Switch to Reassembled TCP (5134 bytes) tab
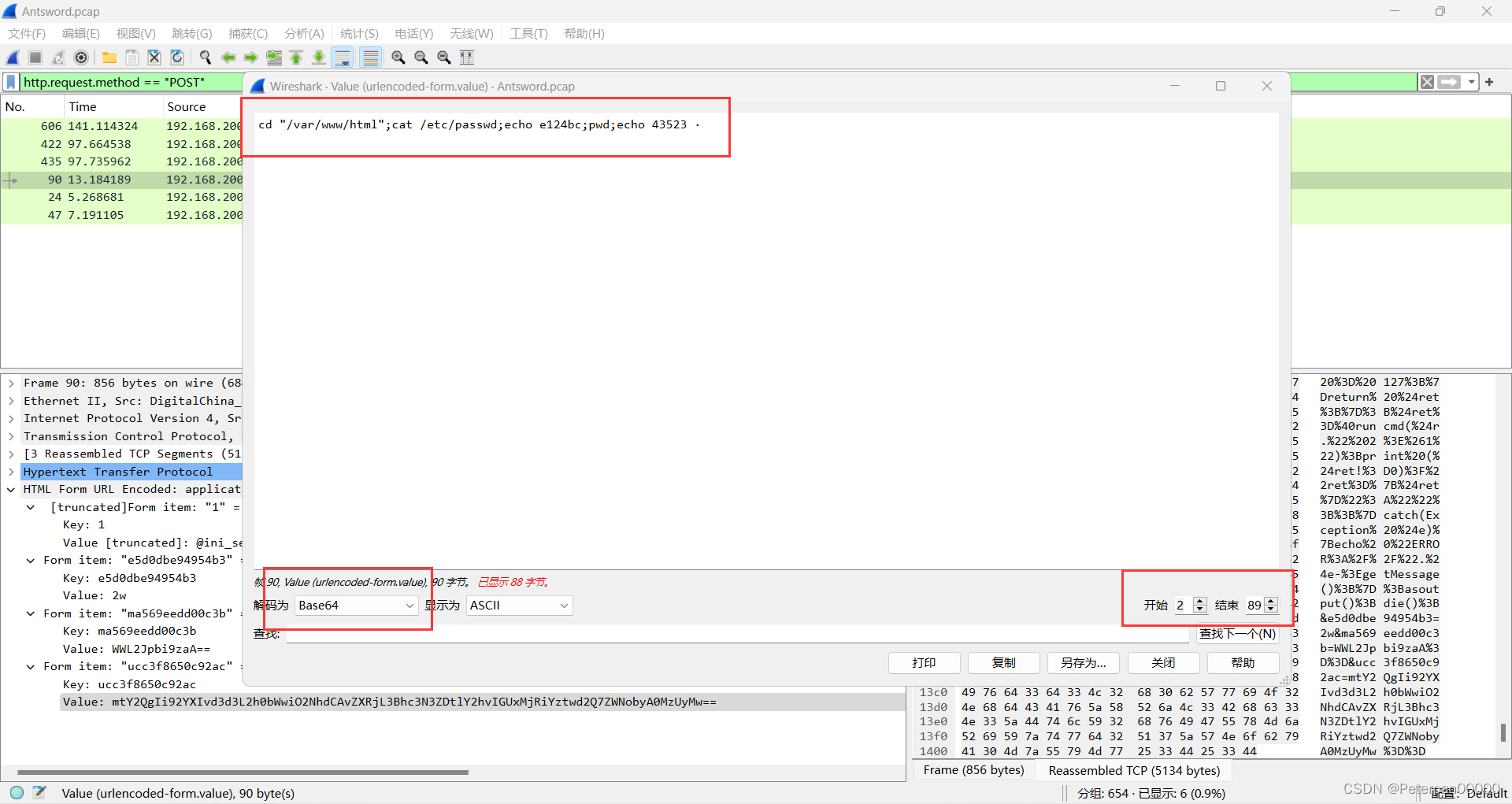The image size is (1512, 804). (x=1134, y=770)
